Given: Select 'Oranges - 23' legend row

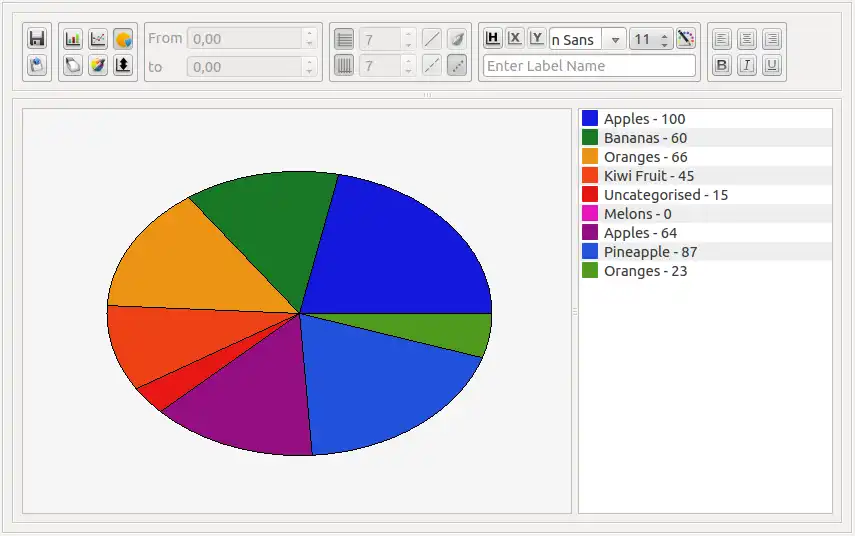Looking at the screenshot, I should click(706, 271).
